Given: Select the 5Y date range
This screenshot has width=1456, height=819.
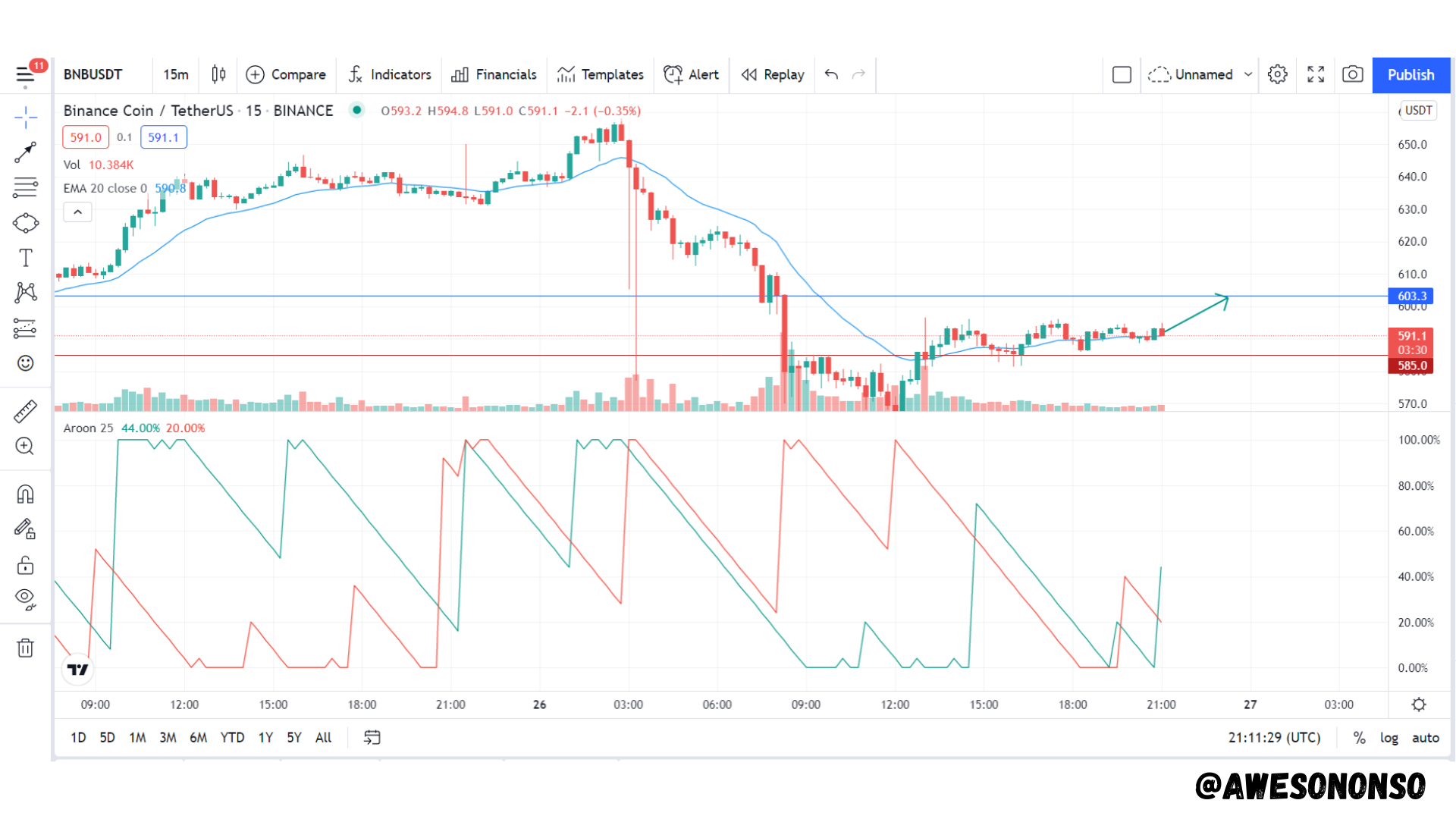Looking at the screenshot, I should (294, 738).
